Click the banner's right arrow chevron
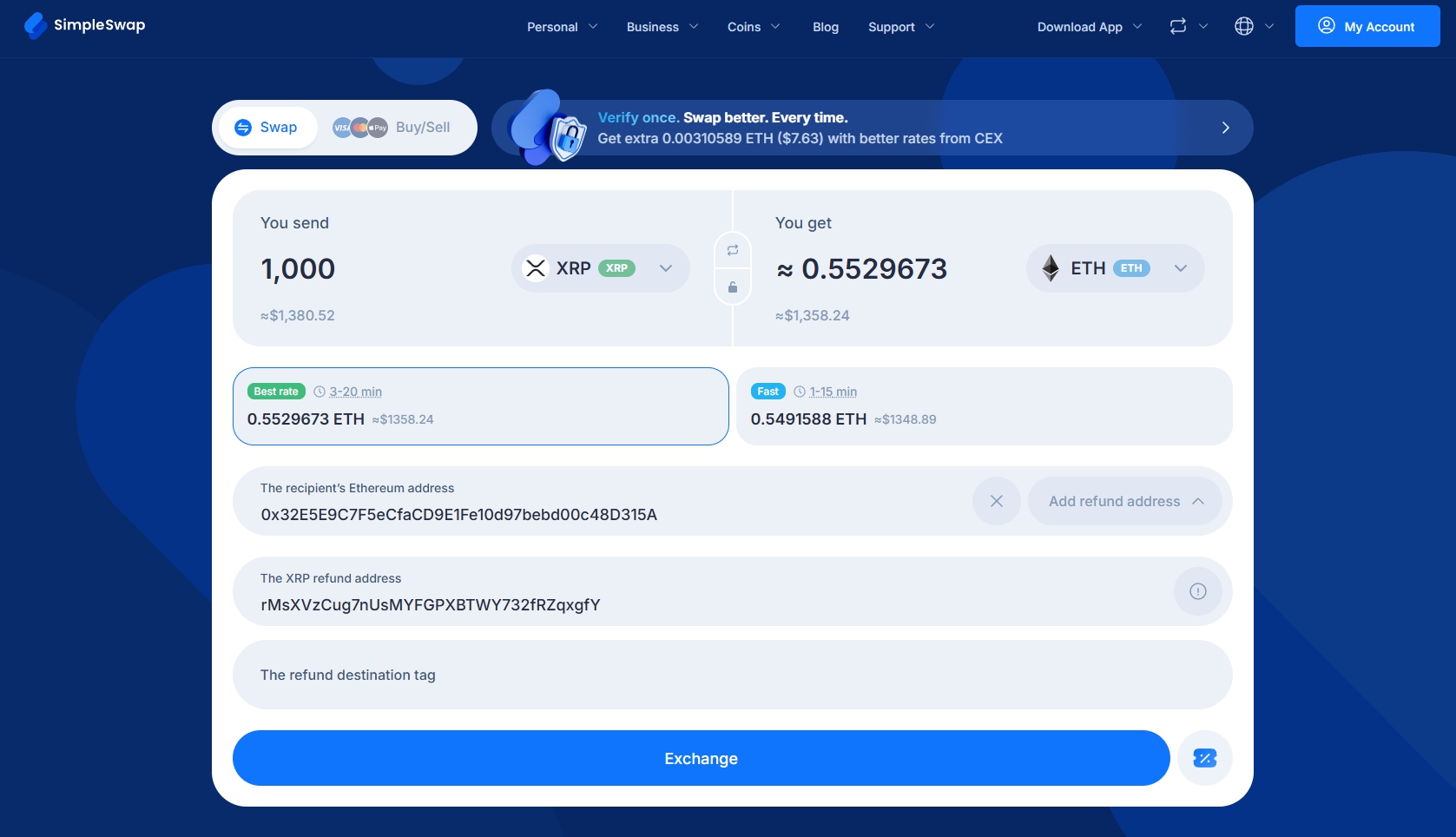The width and height of the screenshot is (1456, 837). (1226, 128)
